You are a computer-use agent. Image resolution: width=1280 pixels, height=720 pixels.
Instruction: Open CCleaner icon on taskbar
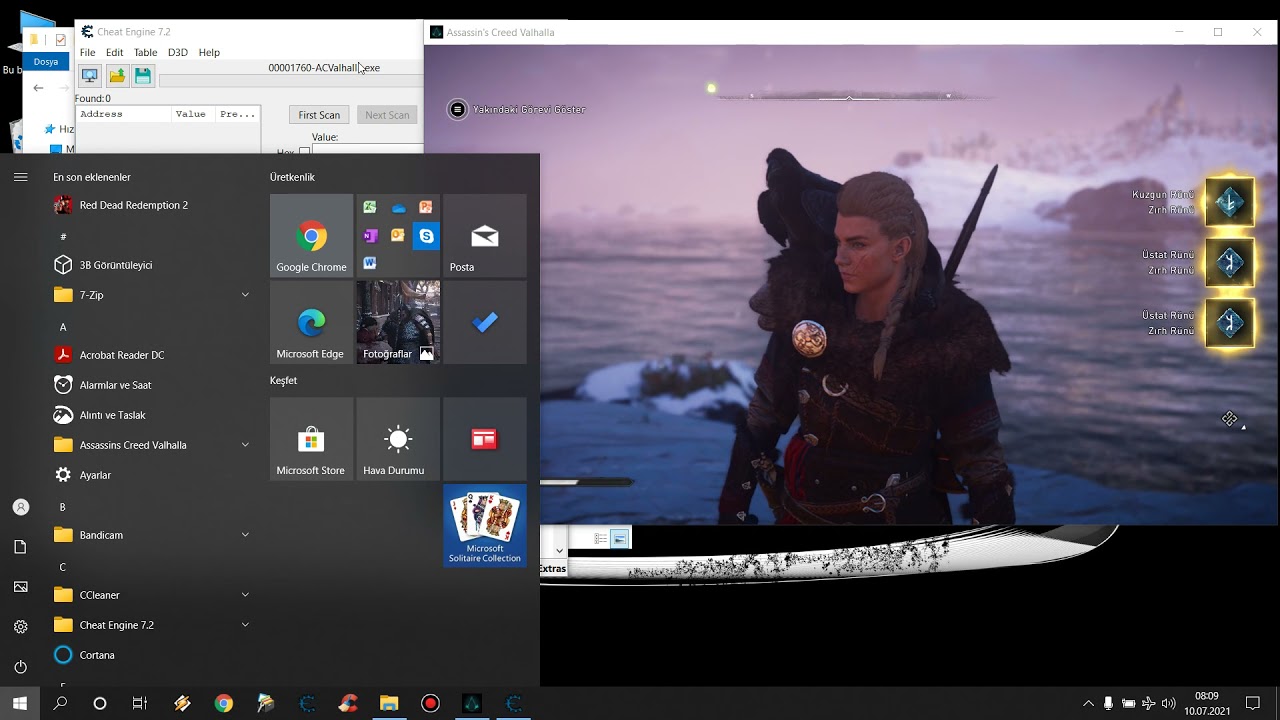point(347,704)
